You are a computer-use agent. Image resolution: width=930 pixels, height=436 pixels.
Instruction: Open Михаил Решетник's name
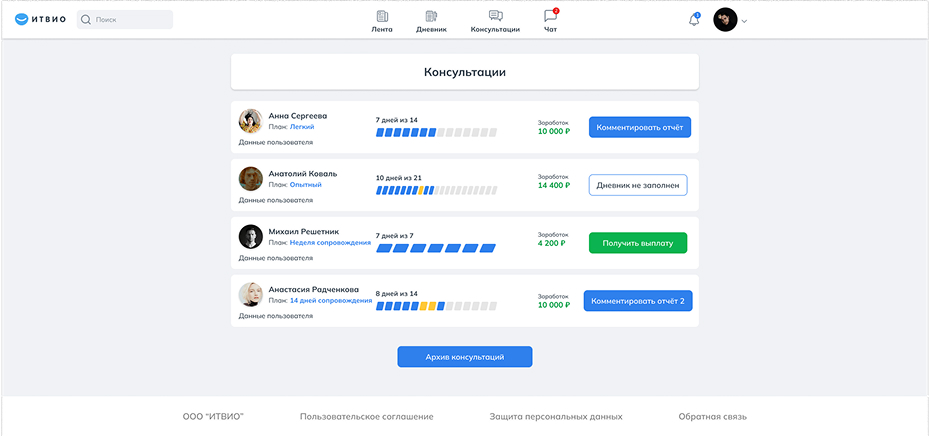tap(304, 231)
